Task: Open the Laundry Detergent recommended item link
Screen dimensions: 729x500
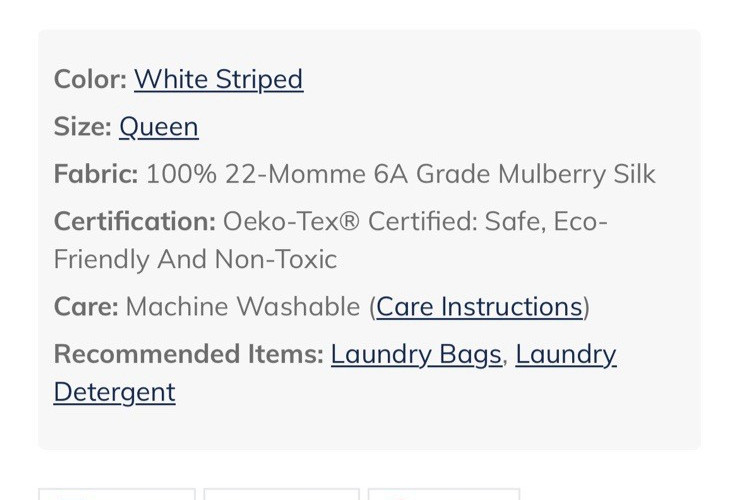Action: click(x=566, y=354)
